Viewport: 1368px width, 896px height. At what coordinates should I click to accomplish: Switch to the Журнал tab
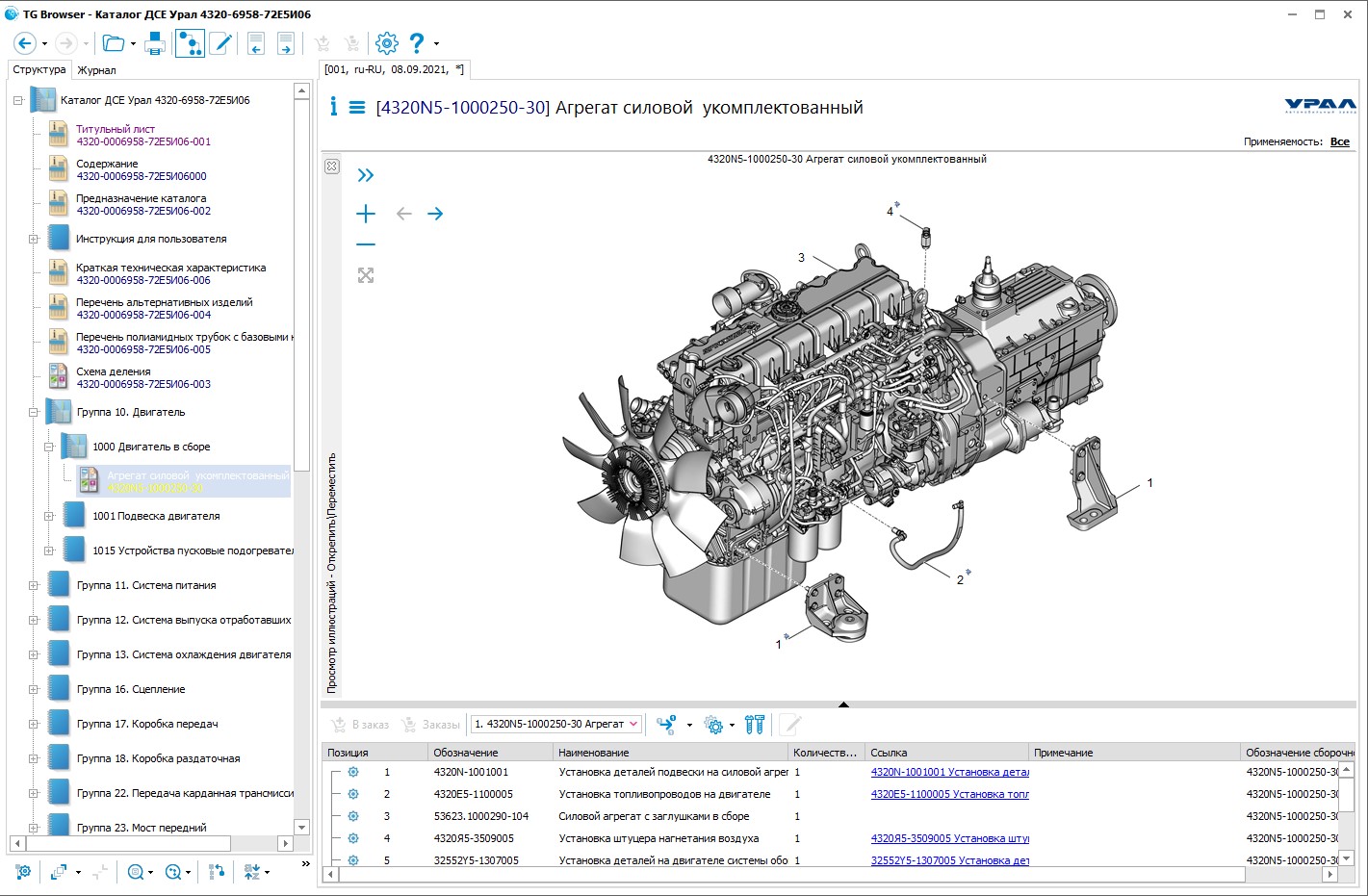click(96, 70)
